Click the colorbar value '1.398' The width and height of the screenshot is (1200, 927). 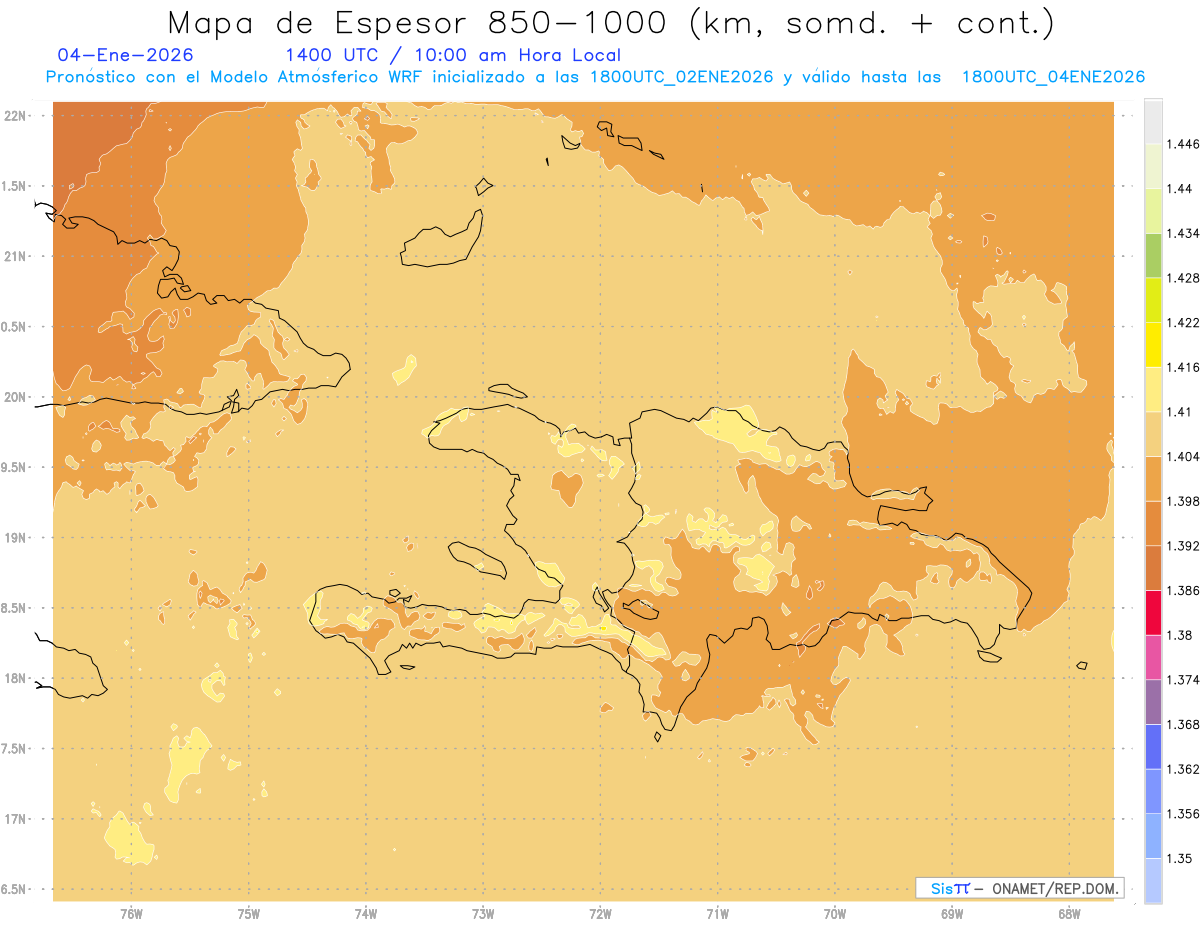click(x=1184, y=501)
